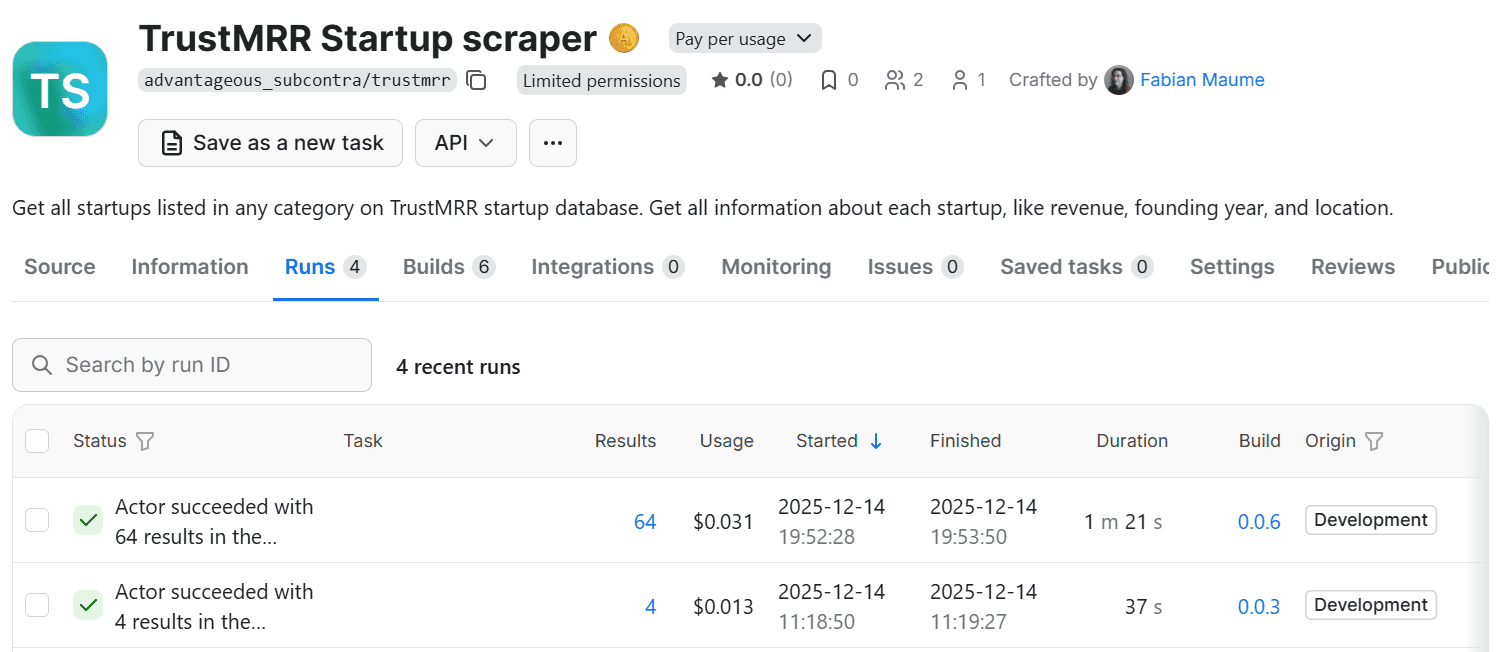Click the gold coin badge beside the title
The height and width of the screenshot is (652, 1509).
[x=624, y=39]
